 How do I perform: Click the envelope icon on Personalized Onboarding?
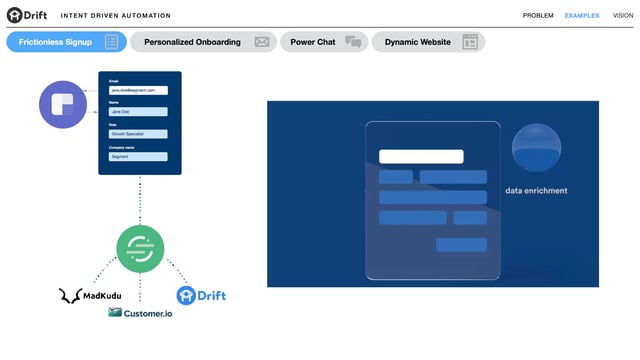point(262,42)
